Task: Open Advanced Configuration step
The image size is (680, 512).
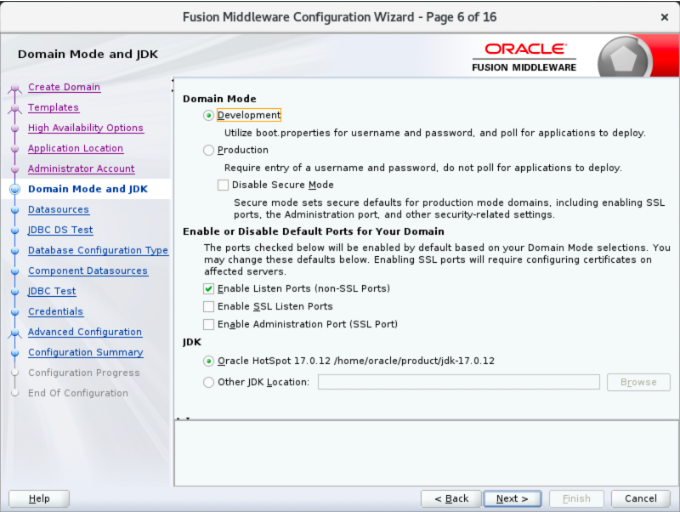Action: (85, 332)
